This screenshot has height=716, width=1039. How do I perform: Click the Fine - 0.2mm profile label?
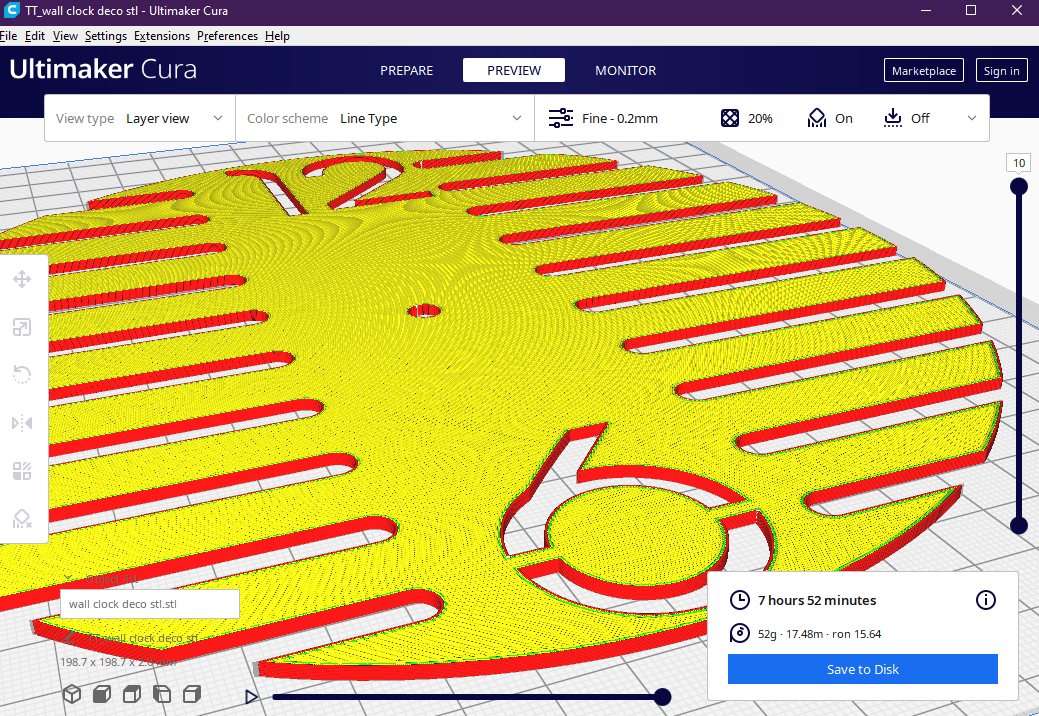tap(620, 119)
